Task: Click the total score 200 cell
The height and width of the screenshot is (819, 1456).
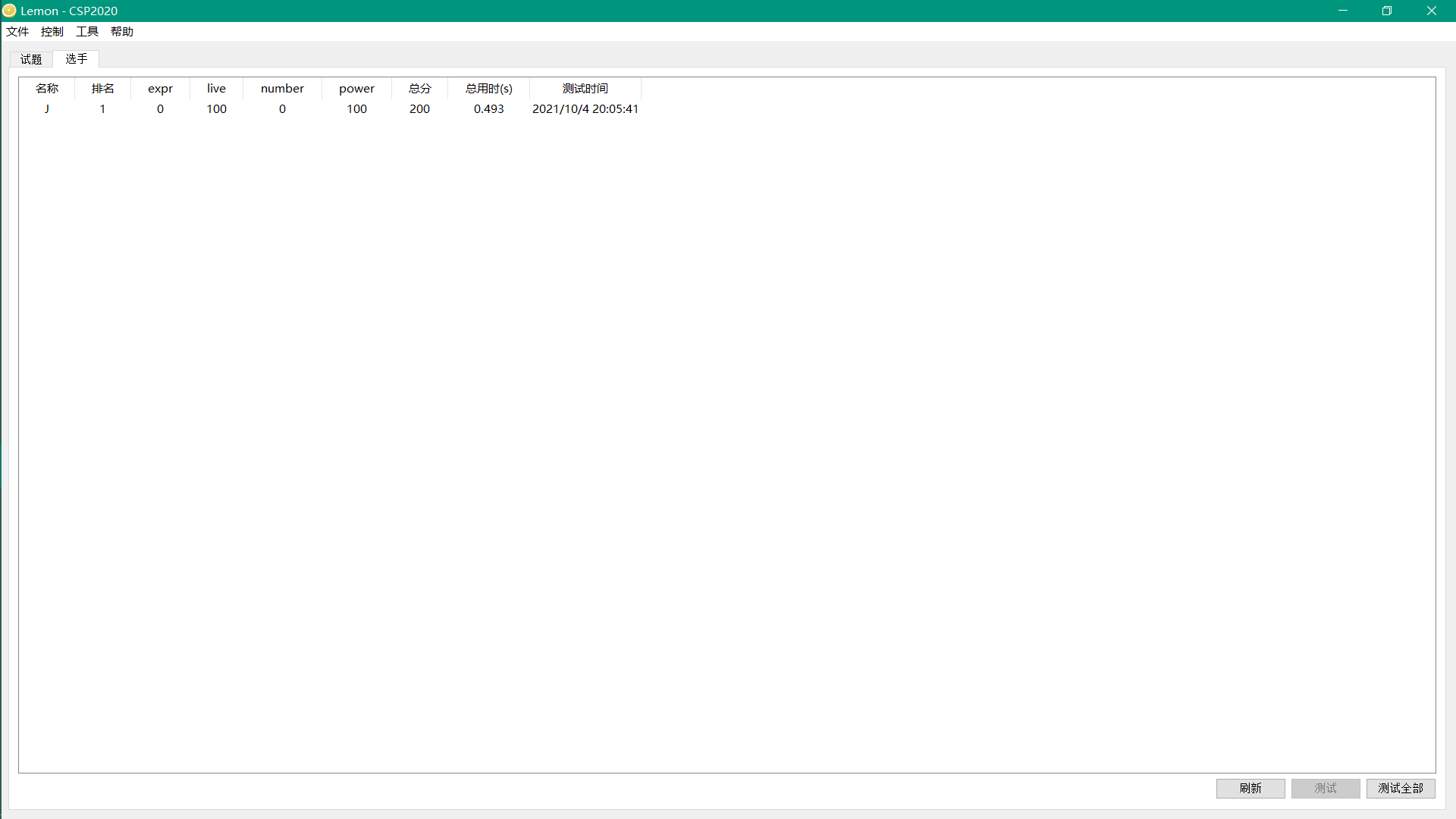Action: [419, 109]
